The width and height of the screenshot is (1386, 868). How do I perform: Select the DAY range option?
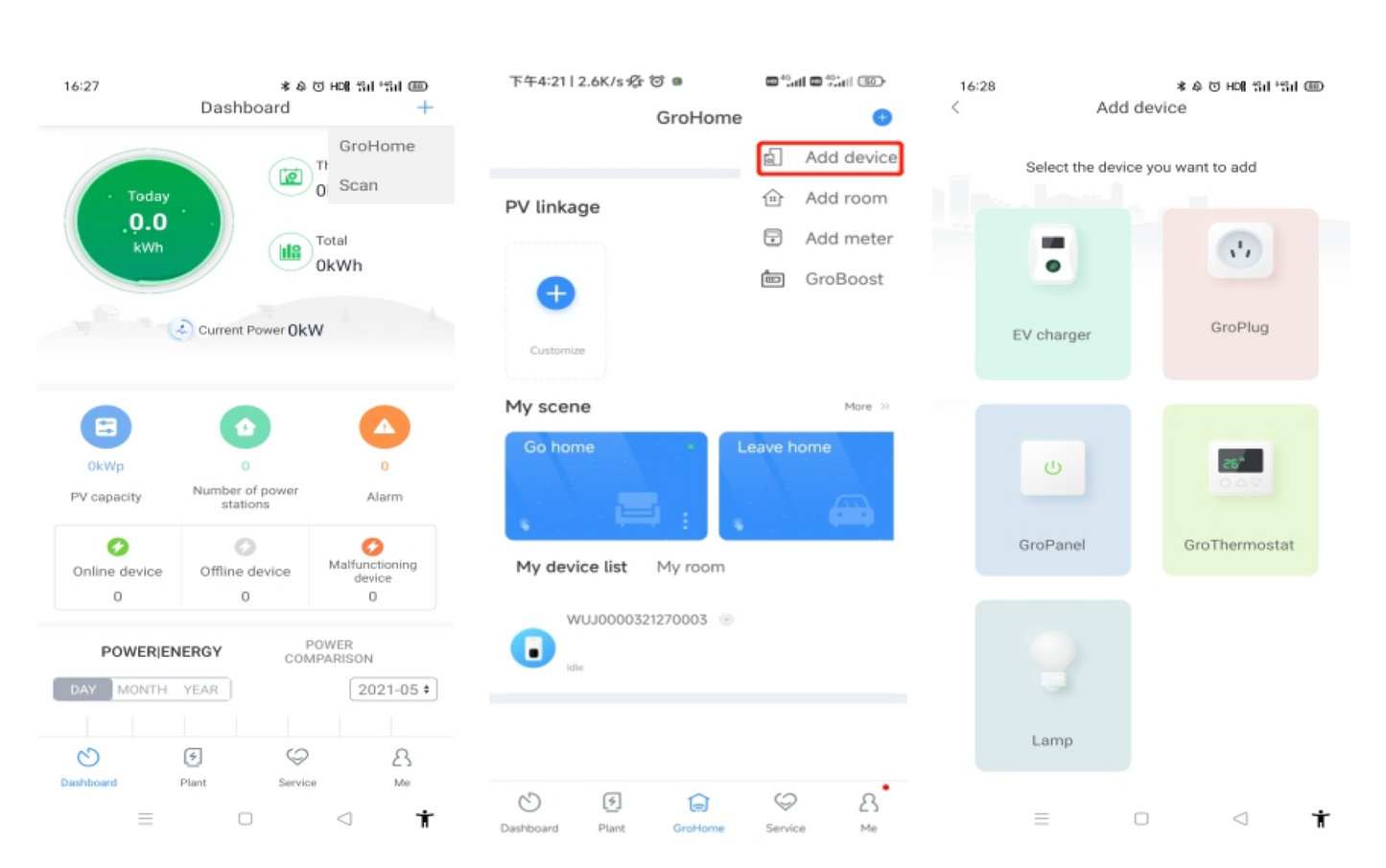click(83, 690)
